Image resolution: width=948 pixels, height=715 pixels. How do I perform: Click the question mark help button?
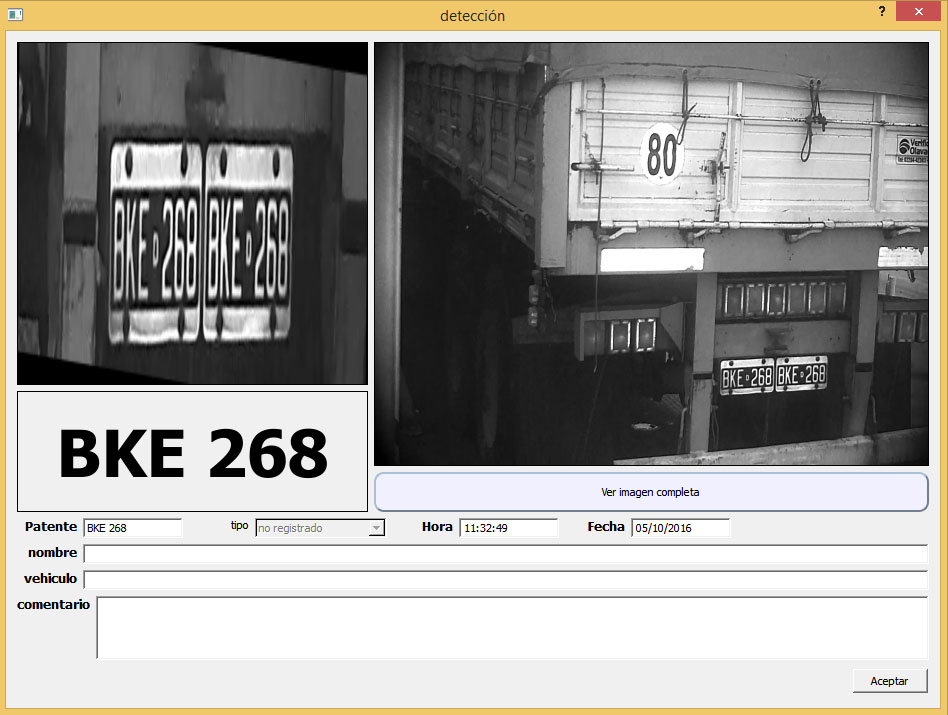pos(881,11)
